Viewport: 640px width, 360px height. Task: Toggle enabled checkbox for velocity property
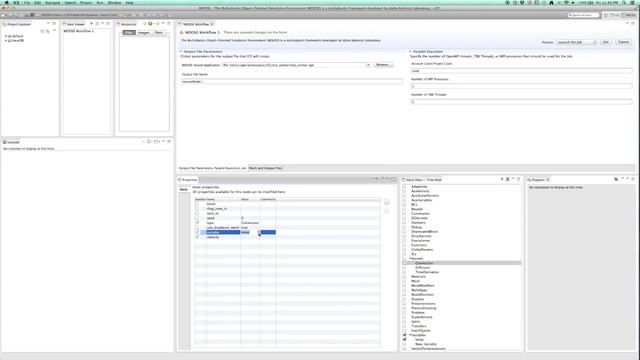198,237
